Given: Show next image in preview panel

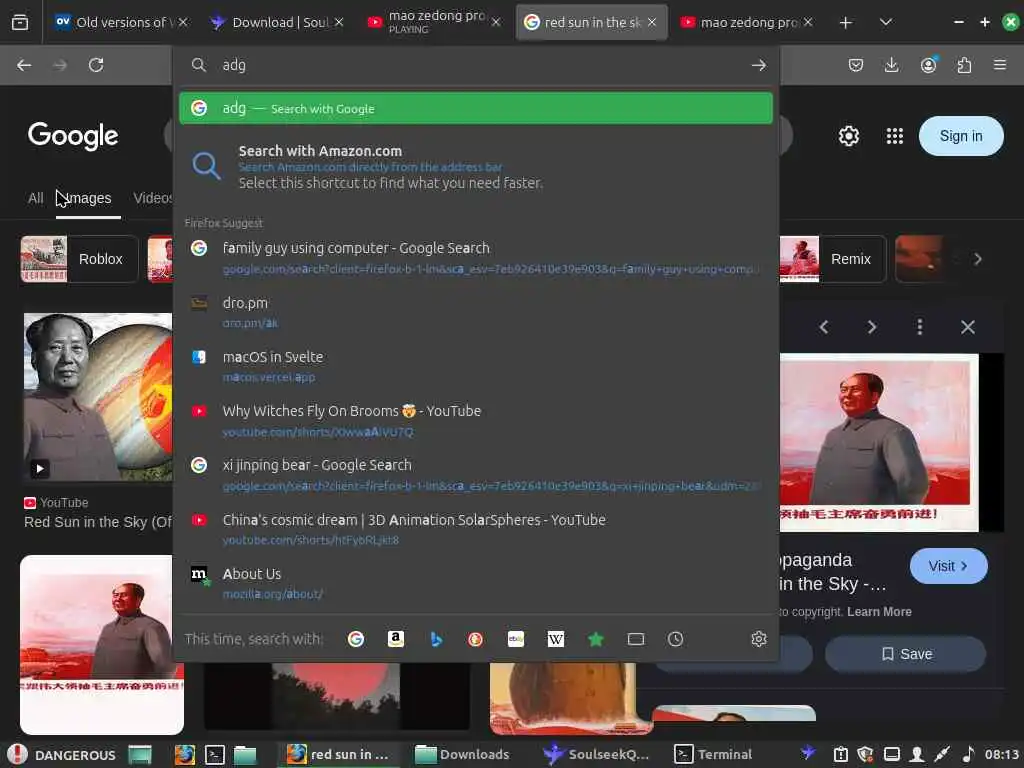Looking at the screenshot, I should [872, 327].
